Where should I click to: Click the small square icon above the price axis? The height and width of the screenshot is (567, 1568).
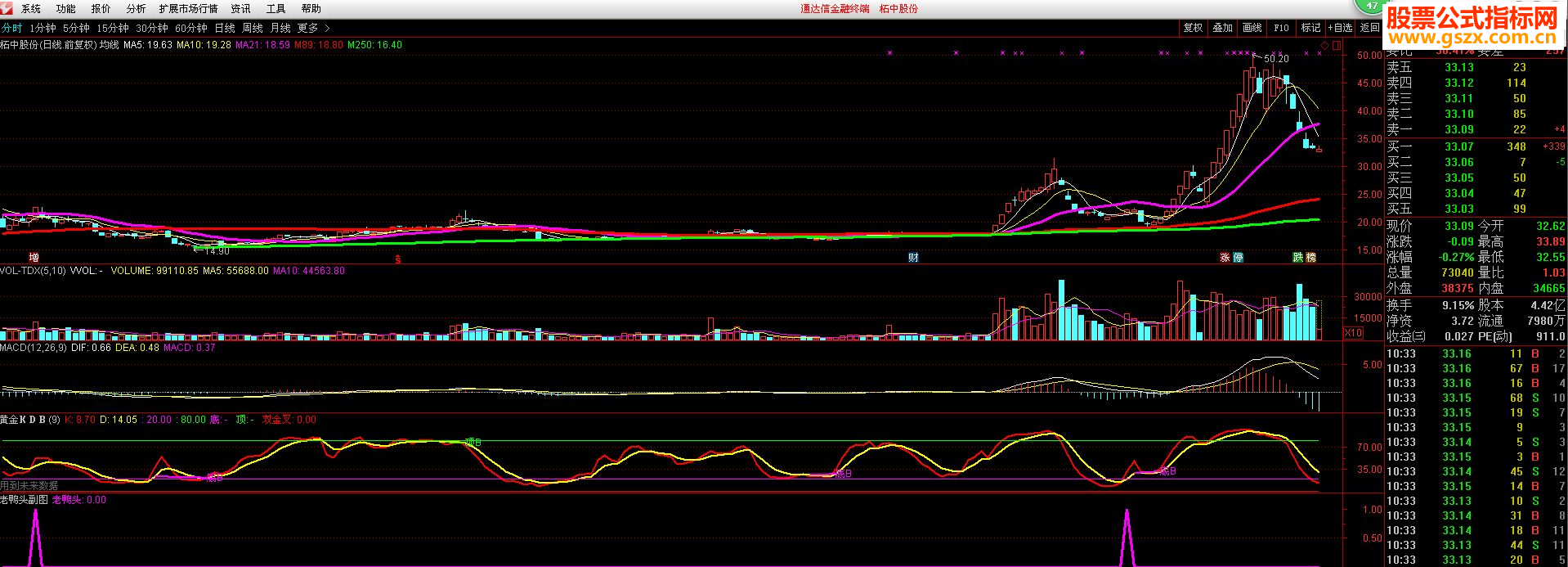click(1337, 46)
